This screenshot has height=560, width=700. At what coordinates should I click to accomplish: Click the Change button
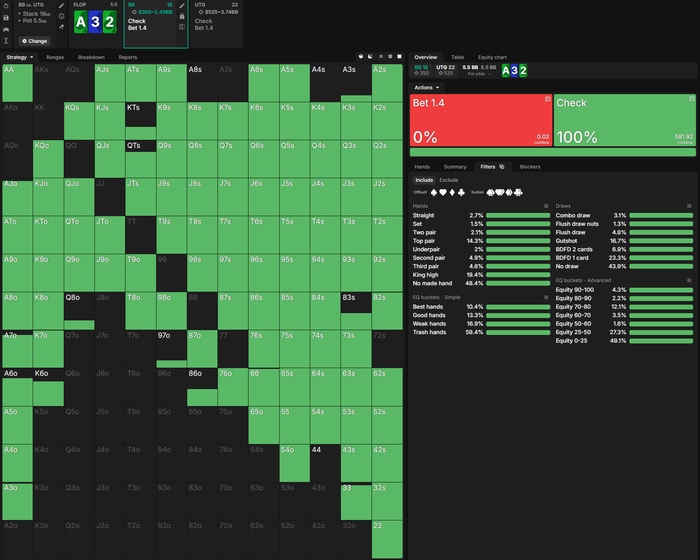[x=35, y=41]
